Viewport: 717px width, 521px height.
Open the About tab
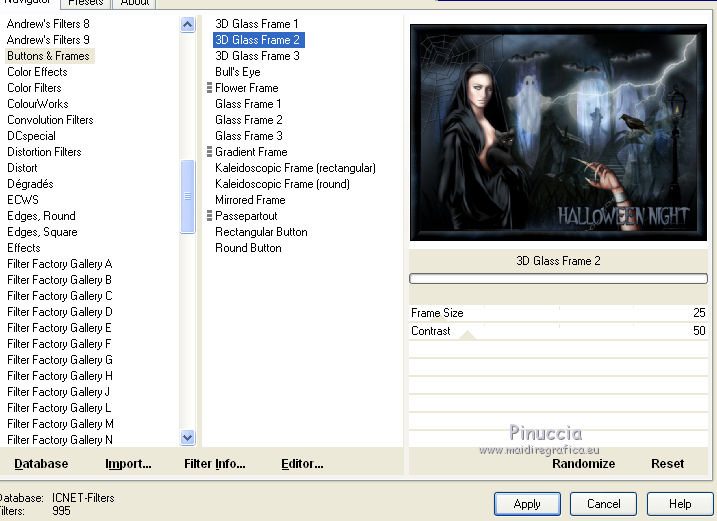point(135,3)
